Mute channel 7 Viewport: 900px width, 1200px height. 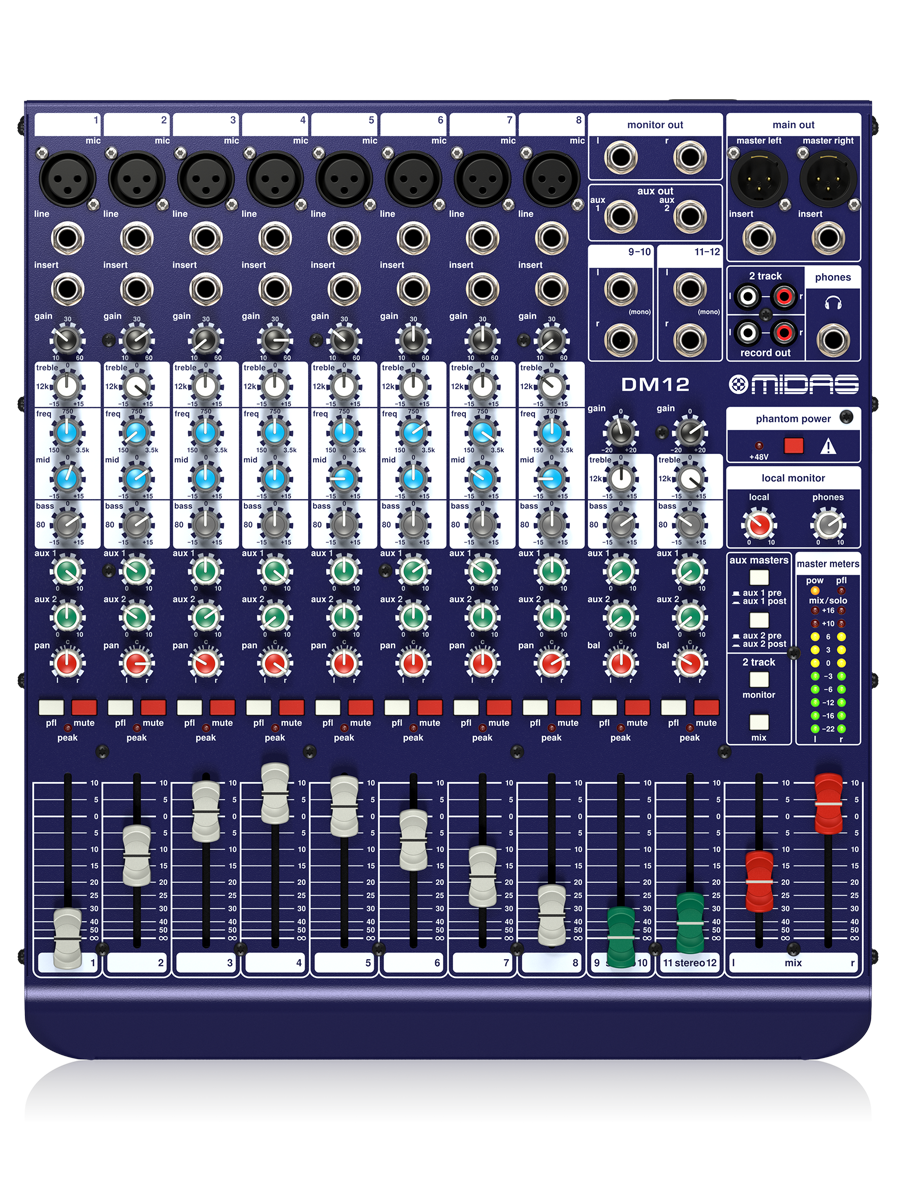tap(499, 707)
